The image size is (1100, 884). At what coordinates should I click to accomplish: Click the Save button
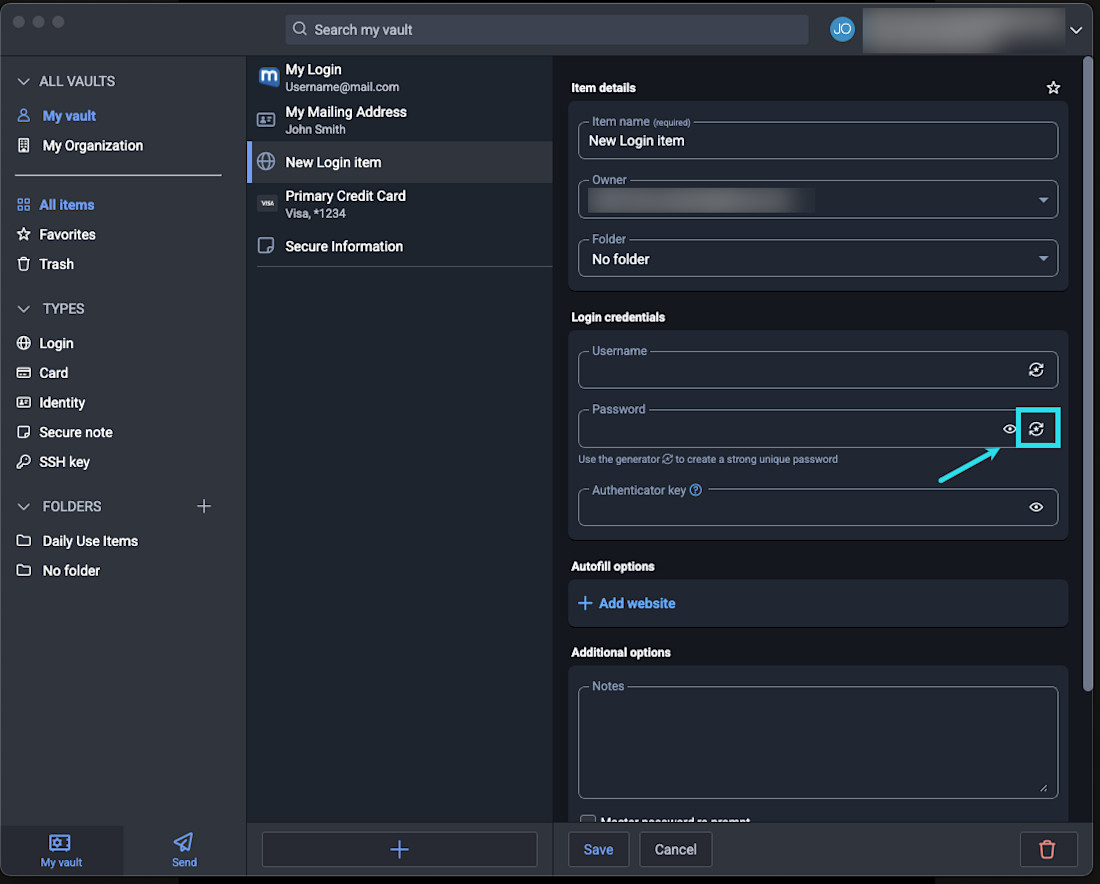(598, 849)
